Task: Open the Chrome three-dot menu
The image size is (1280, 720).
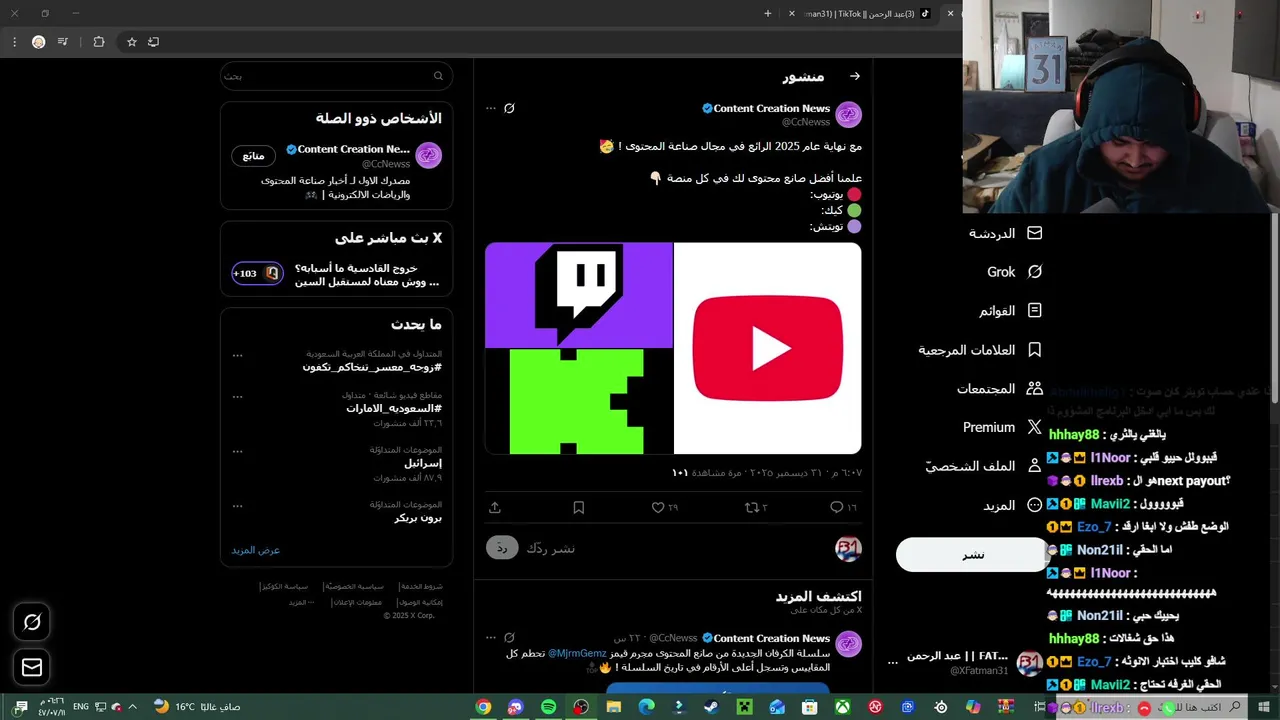Action: 14,42
